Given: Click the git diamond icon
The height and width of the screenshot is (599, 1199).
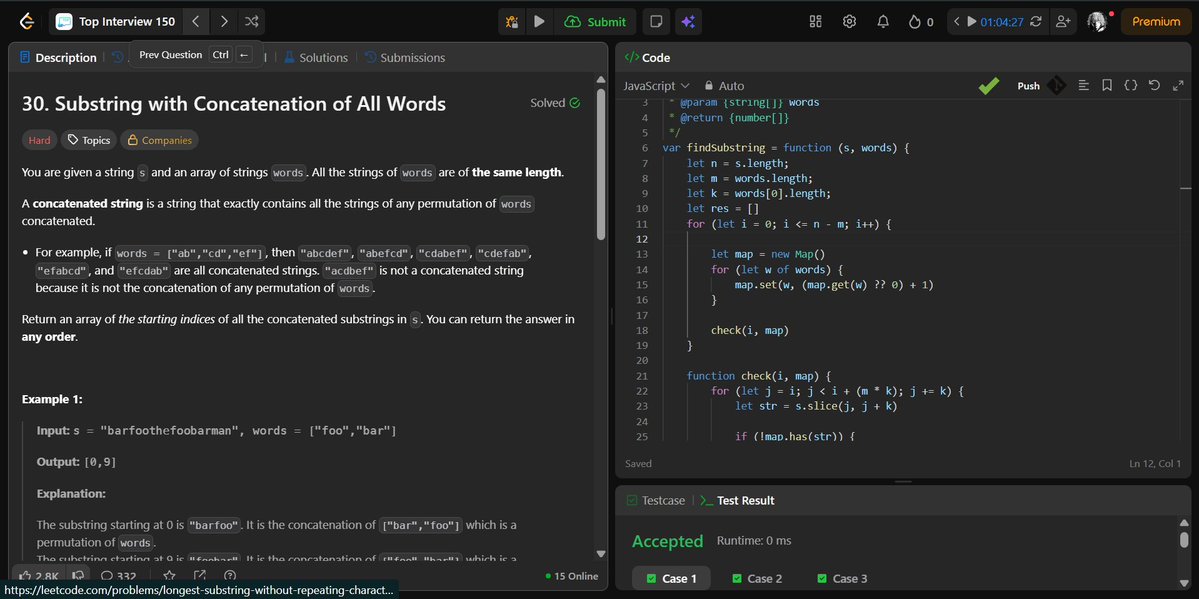Looking at the screenshot, I should click(1056, 86).
